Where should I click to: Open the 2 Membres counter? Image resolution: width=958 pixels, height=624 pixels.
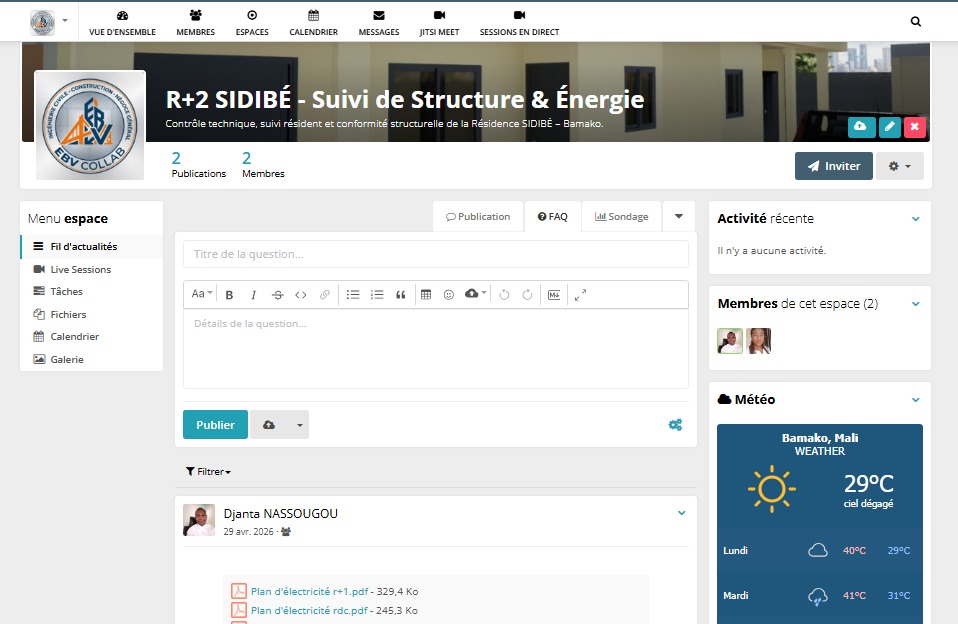263,165
